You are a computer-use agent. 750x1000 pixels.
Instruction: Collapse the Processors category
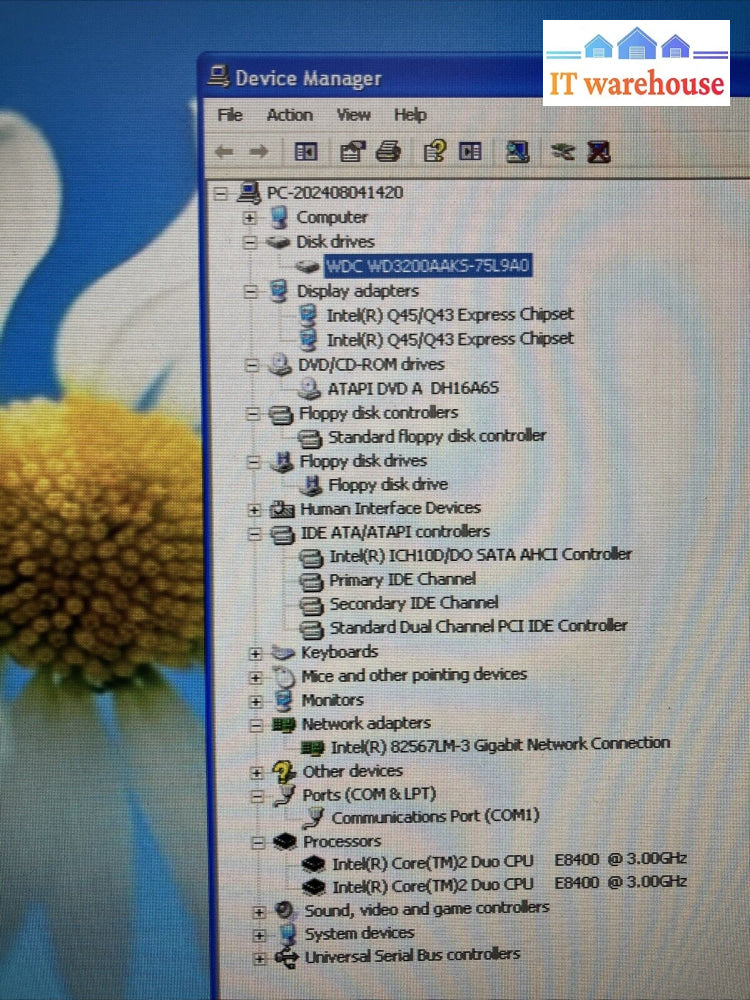click(x=258, y=843)
